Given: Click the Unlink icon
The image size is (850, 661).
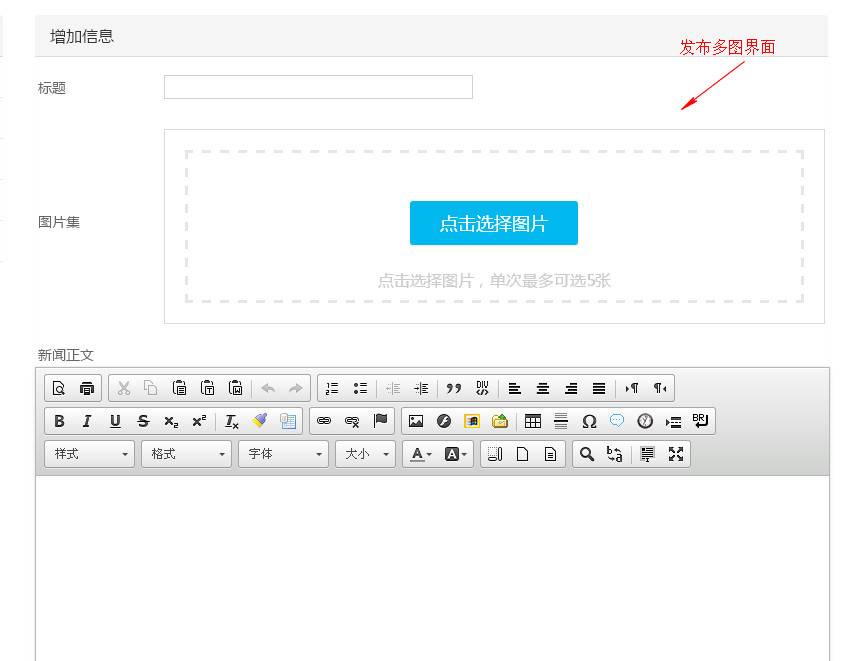Looking at the screenshot, I should point(352,421).
